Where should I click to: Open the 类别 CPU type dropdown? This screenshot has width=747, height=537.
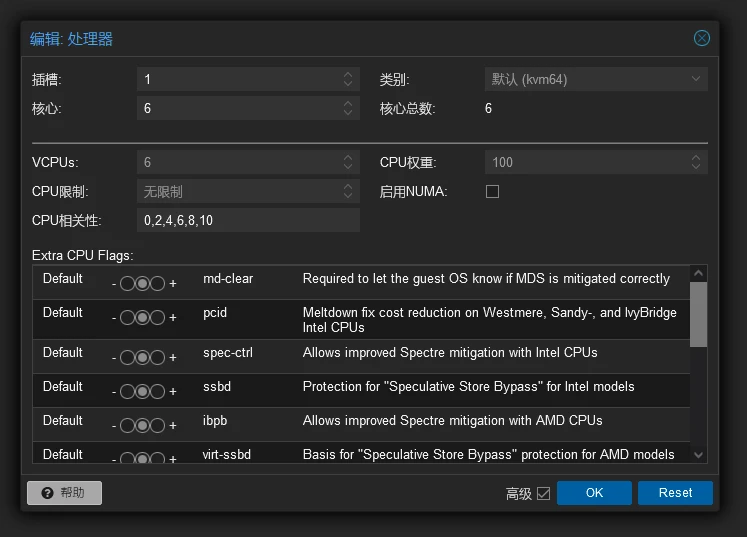(596, 79)
